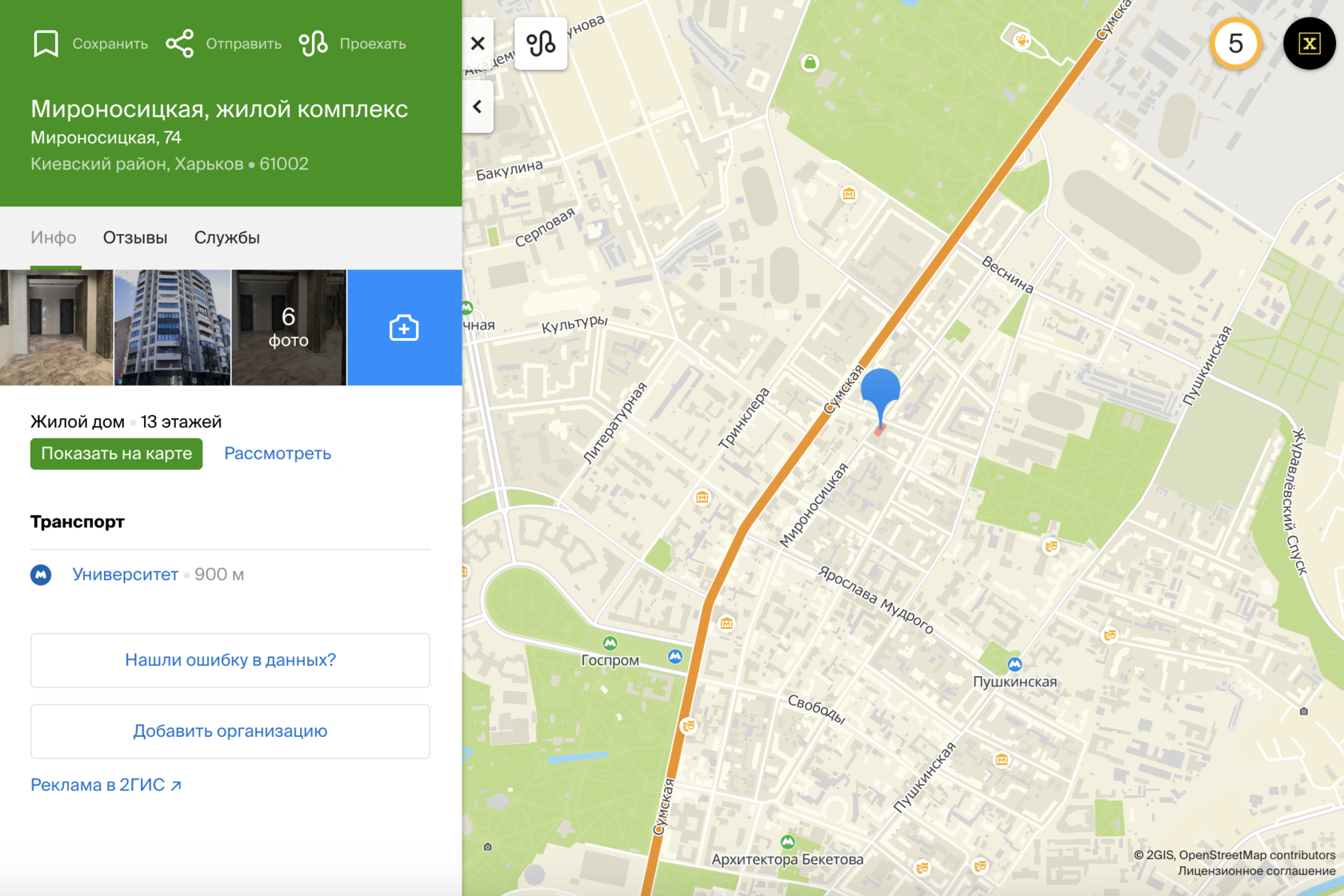
Task: Open the 6 фото thumbnail gallery
Action: point(288,328)
